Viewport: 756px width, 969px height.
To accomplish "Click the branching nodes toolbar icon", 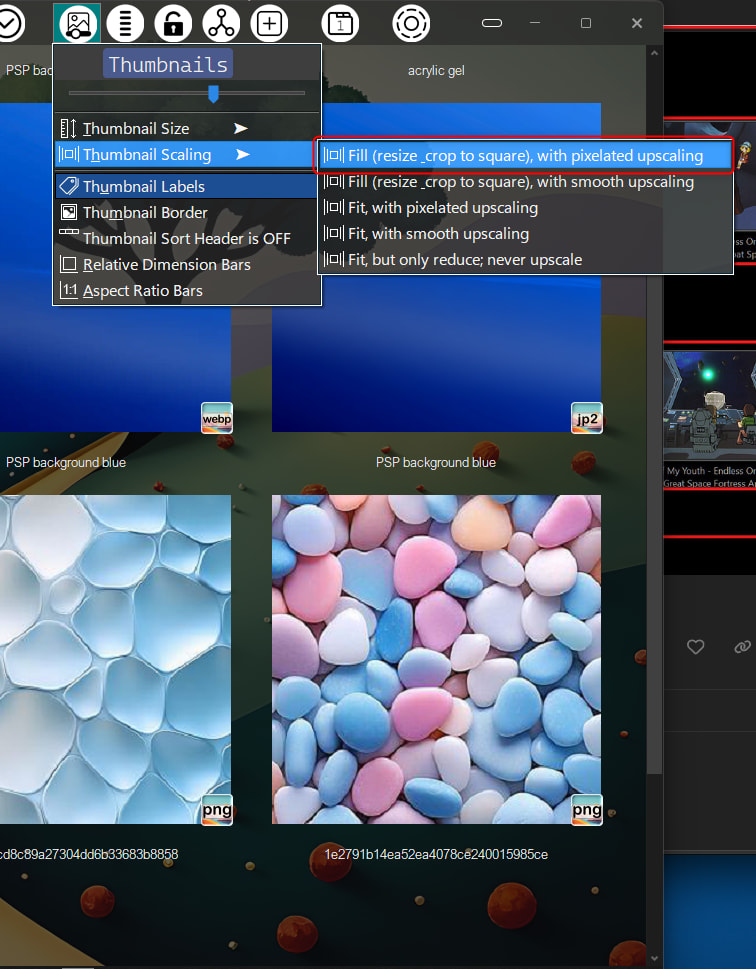I will [x=221, y=22].
